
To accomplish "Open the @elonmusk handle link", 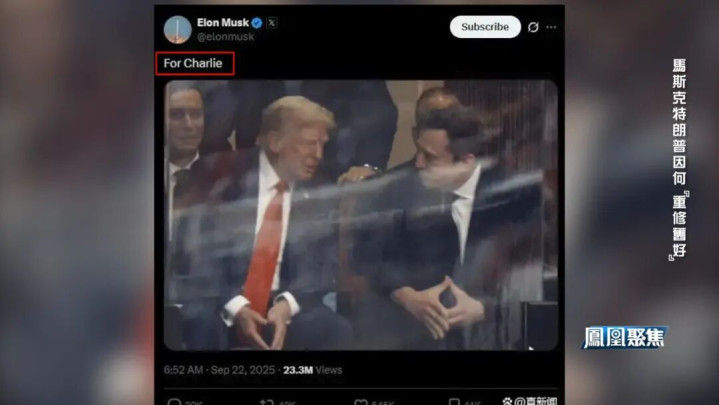I will tap(225, 37).
